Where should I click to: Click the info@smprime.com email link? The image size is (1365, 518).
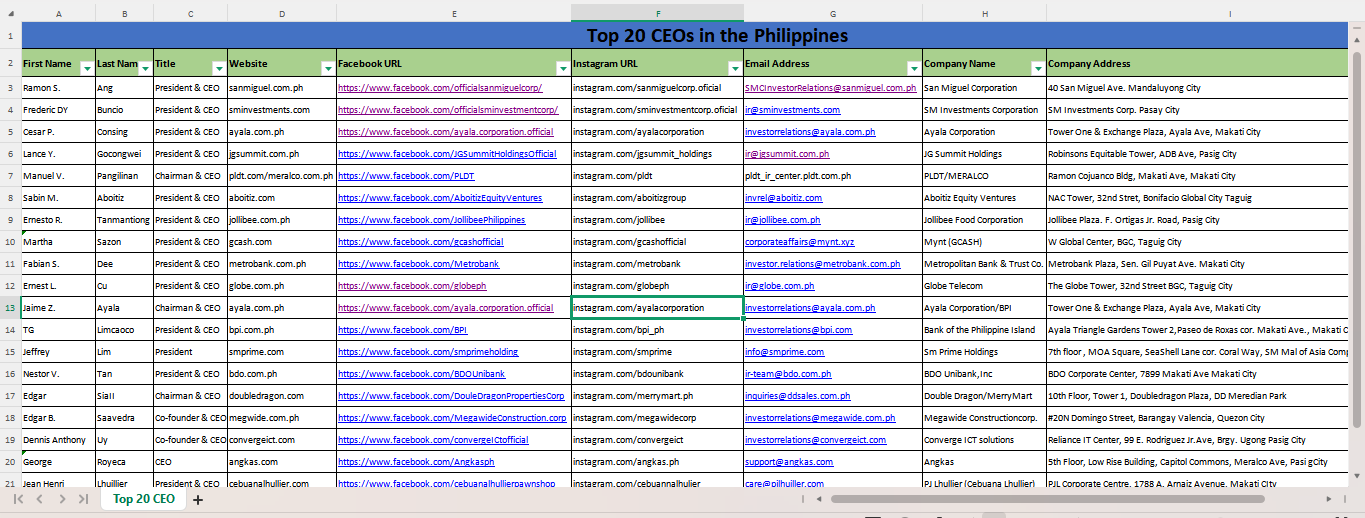[x=785, y=352]
